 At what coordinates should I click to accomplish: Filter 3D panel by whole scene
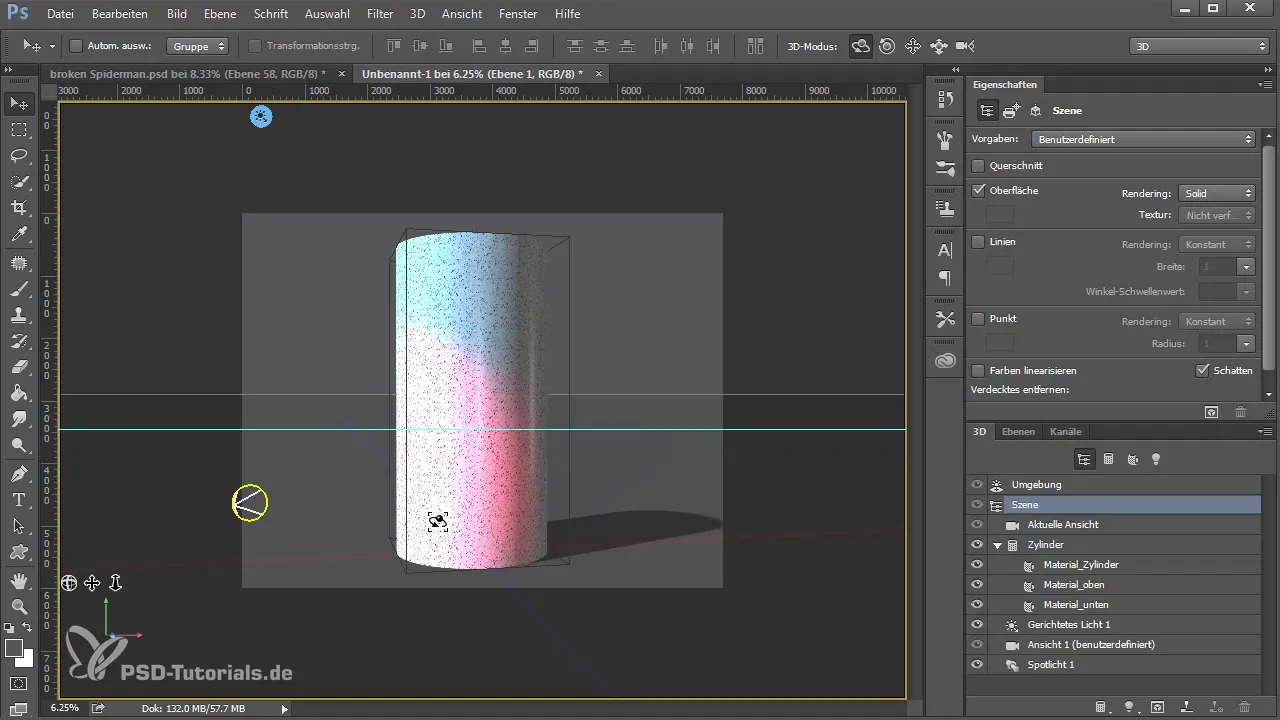pos(1083,459)
